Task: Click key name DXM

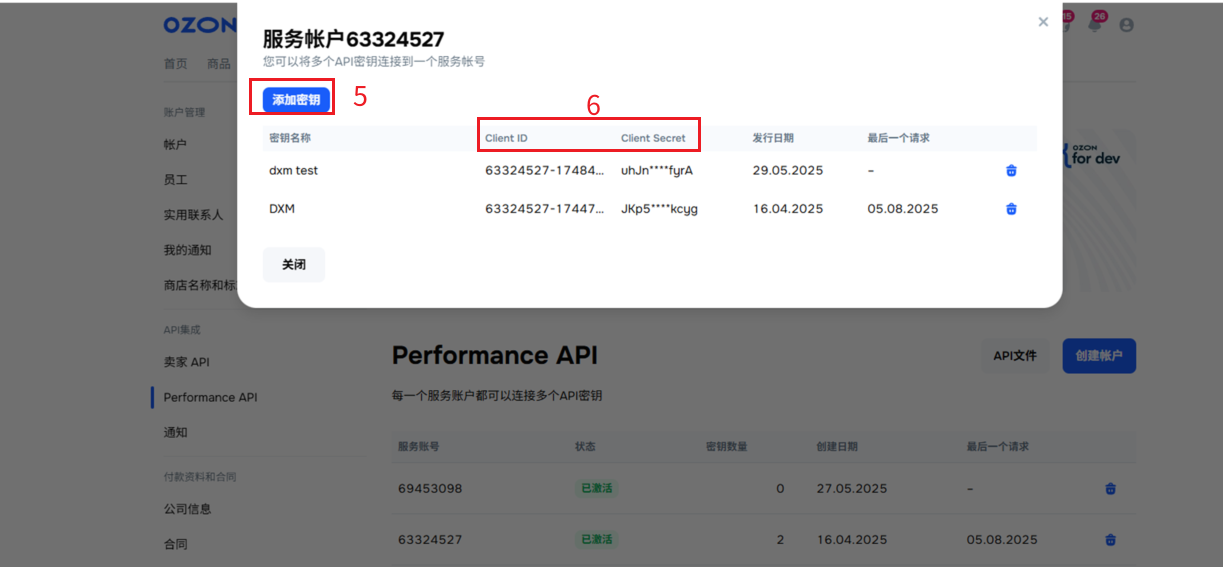Action: tap(282, 209)
